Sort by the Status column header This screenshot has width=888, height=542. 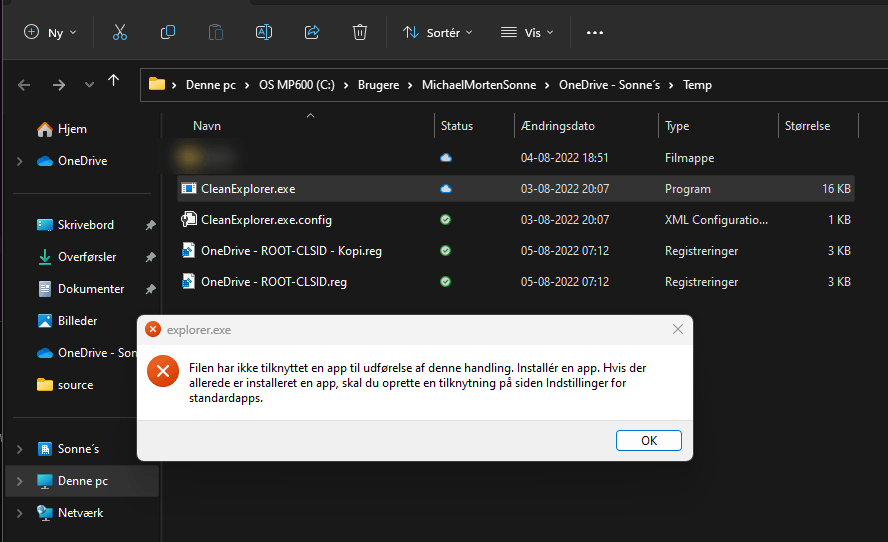(456, 126)
